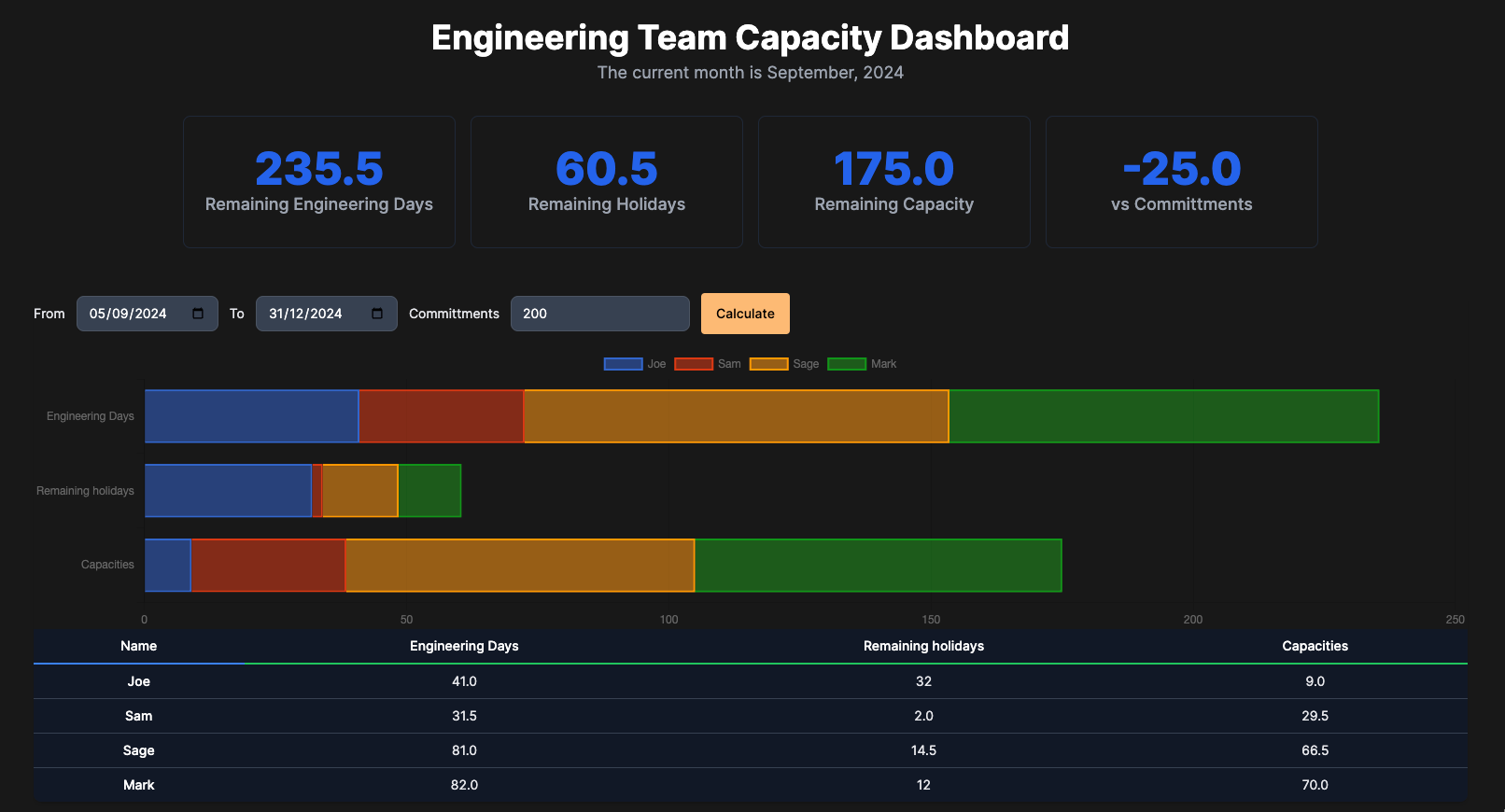Click Joe's remaining holidays value 32
Image resolution: width=1505 pixels, height=812 pixels.
923,681
